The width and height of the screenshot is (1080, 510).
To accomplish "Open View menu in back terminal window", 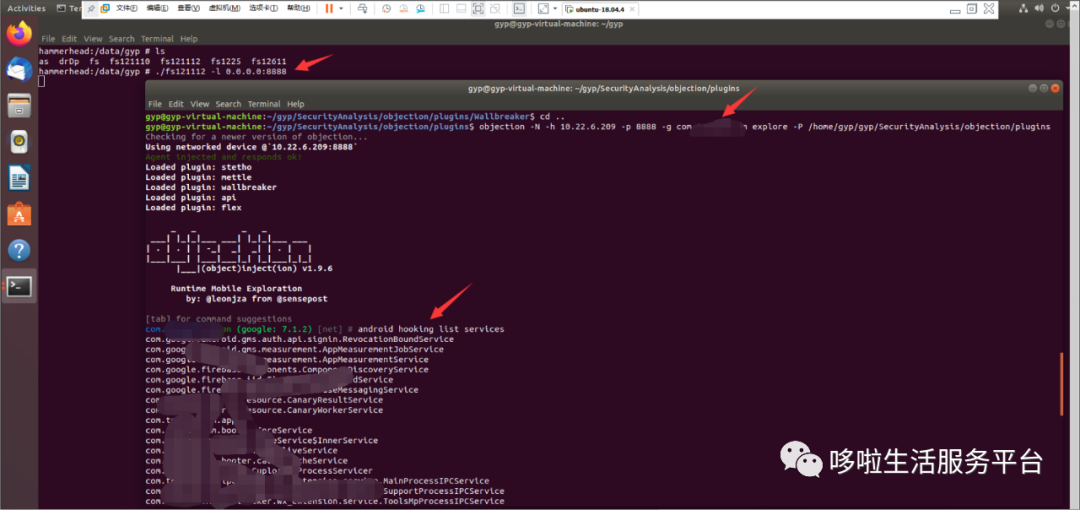I will 93,39.
